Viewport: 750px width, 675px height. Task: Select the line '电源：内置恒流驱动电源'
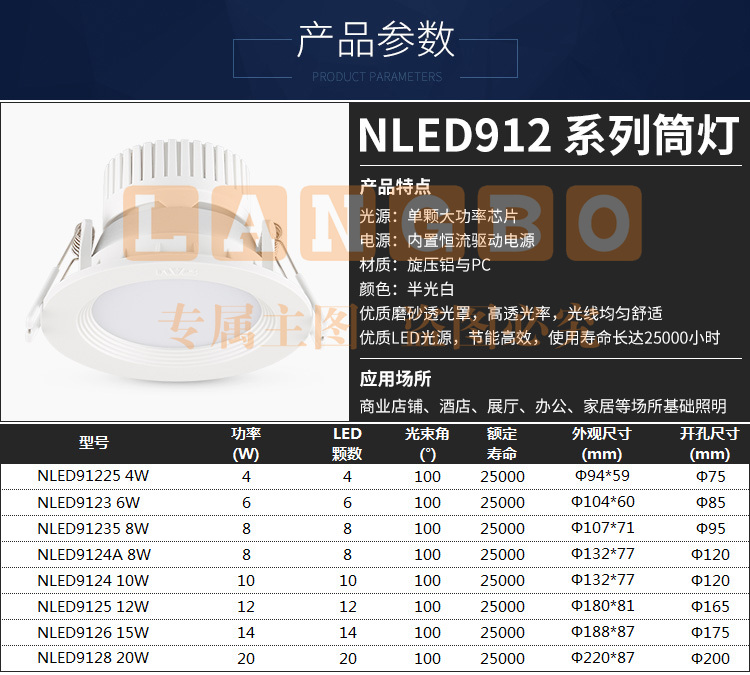pos(447,240)
